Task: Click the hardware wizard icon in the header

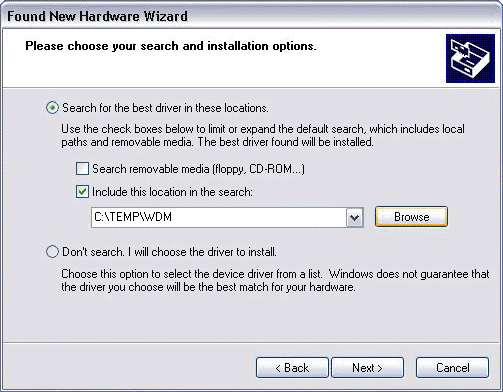Action: click(x=470, y=58)
